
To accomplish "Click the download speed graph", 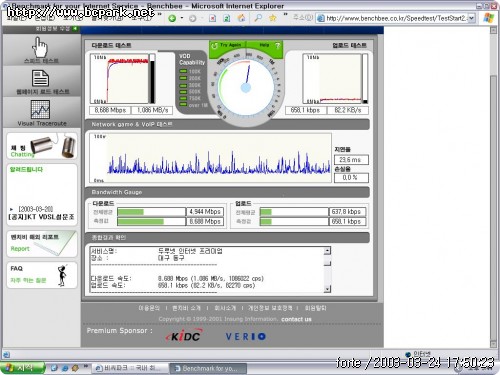I will coord(120,79).
